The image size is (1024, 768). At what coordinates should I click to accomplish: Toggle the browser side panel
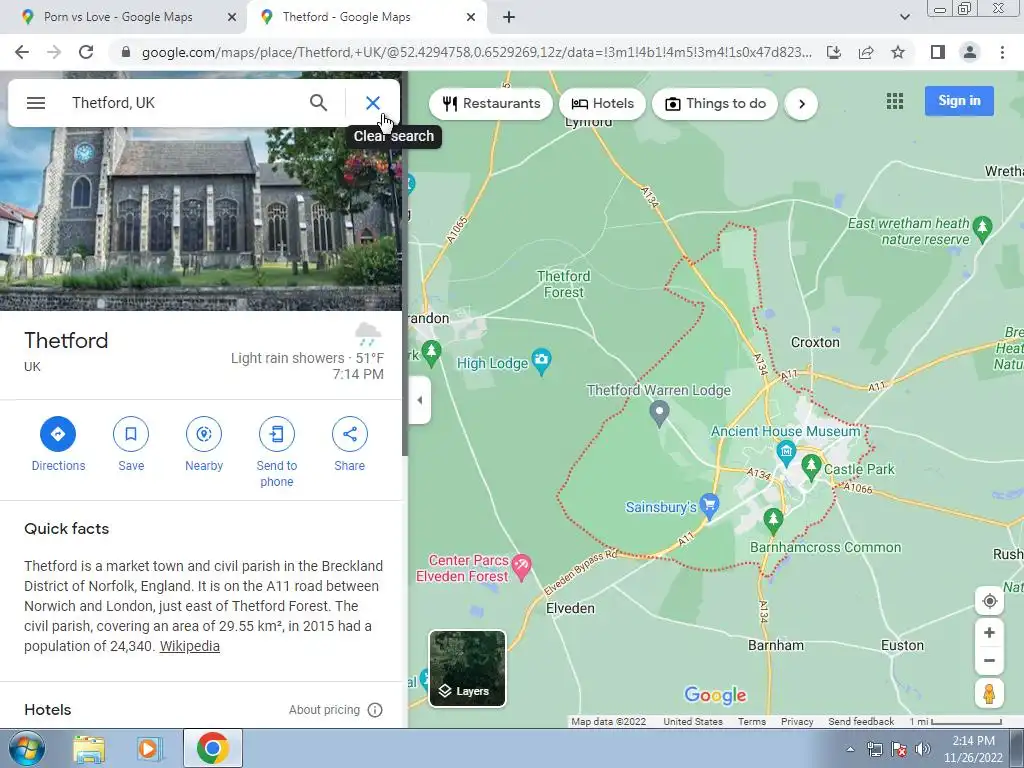tap(938, 52)
